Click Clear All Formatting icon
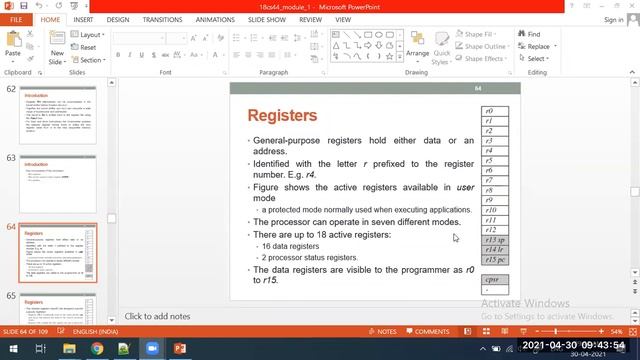Image resolution: width=640 pixels, height=360 pixels. 220,38
